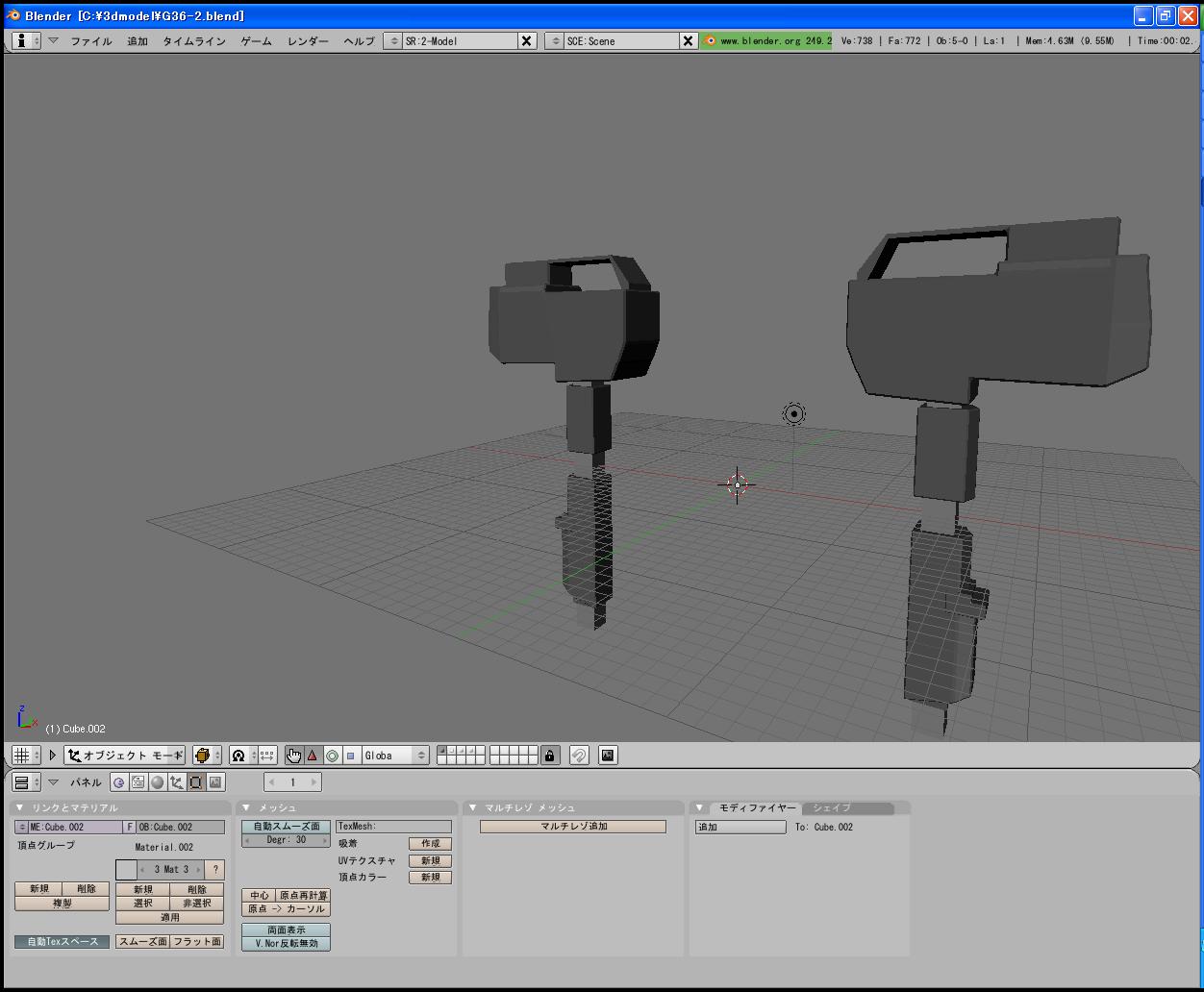Toggle the 両面表示 double-sided option
This screenshot has height=992, width=1204.
[x=286, y=930]
